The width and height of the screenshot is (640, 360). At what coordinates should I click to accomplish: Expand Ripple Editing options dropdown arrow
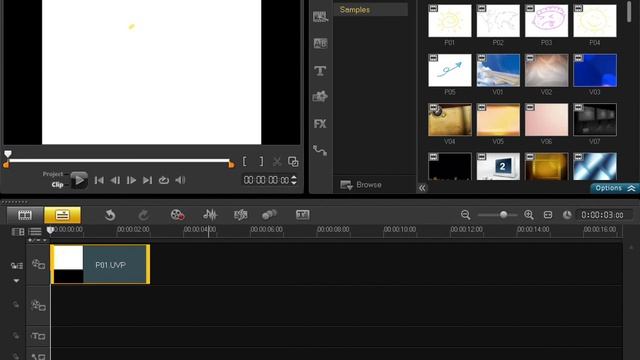(16, 281)
